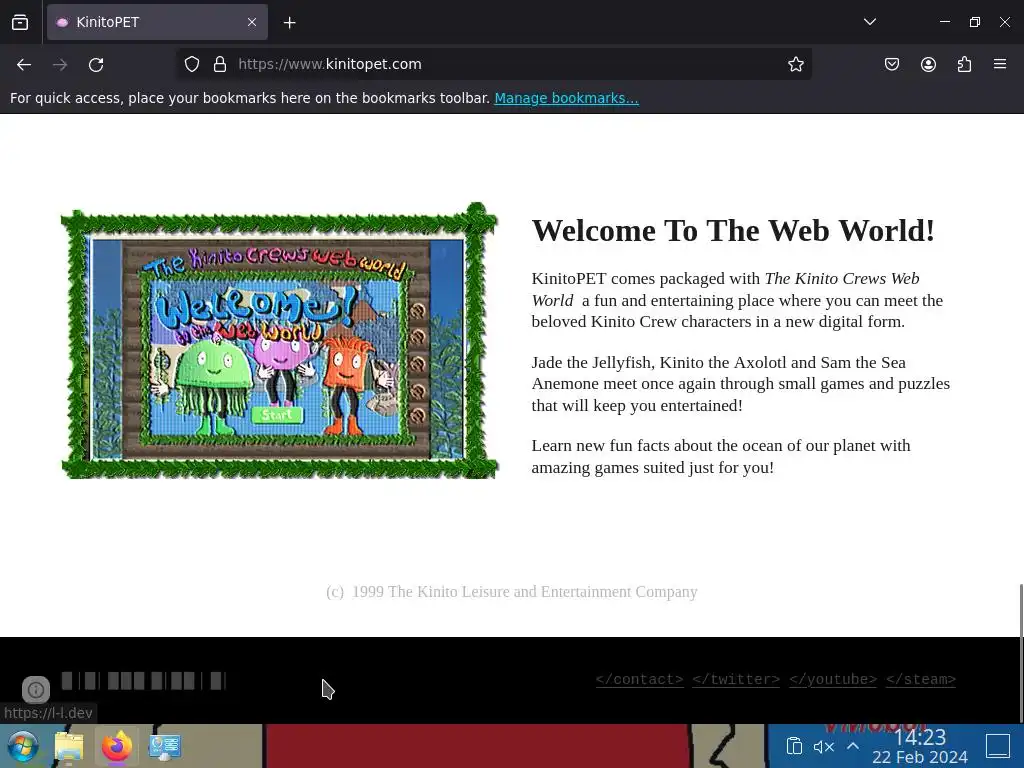The height and width of the screenshot is (768, 1024).
Task: Open the Start menu orb on taskbar
Action: coord(23,746)
